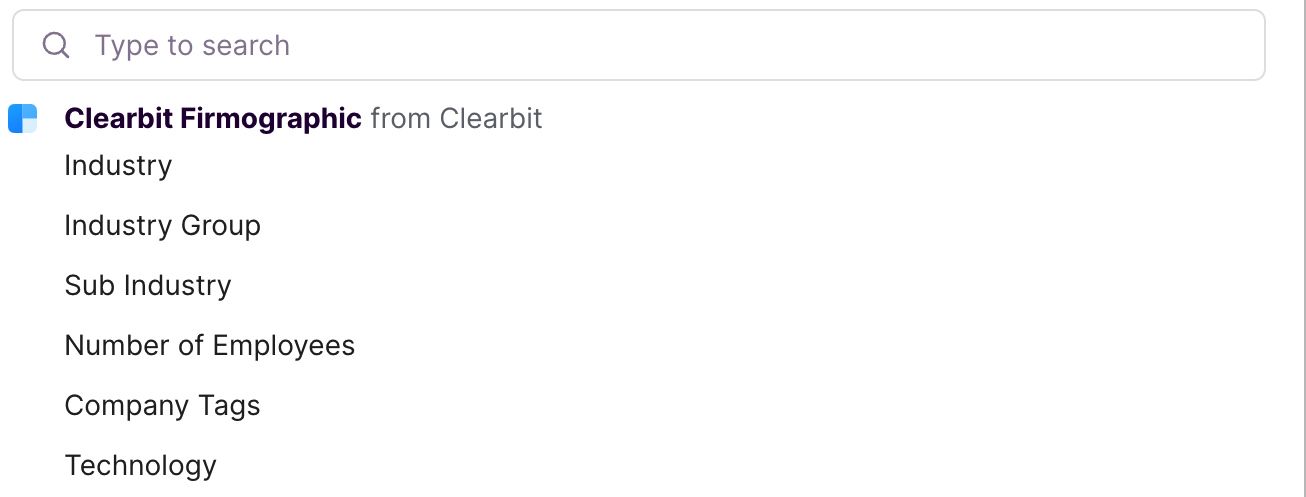The height and width of the screenshot is (497, 1306).
Task: Click Industry, the first listed attribute
Action: pyautogui.click(x=118, y=165)
